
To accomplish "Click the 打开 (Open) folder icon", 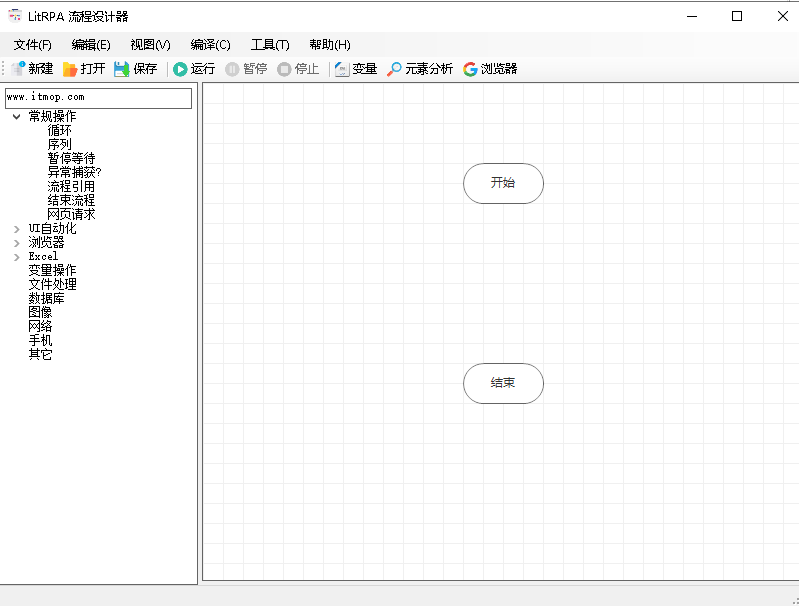I will [x=70, y=69].
